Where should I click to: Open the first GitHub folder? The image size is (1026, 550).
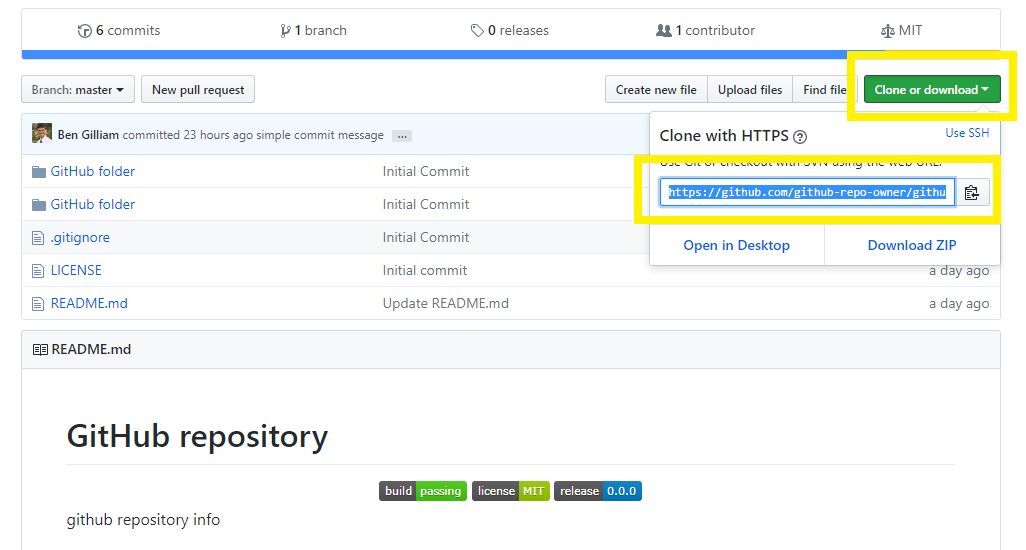[93, 171]
